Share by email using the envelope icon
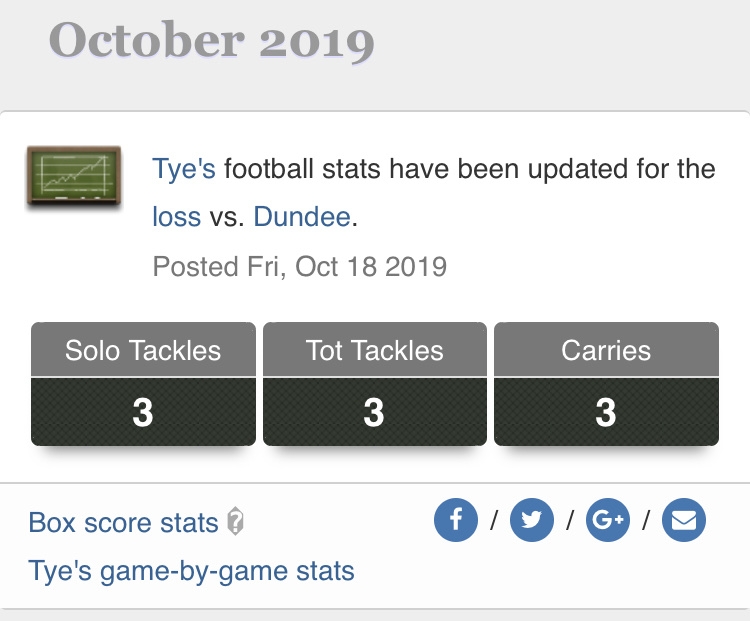 pos(684,520)
